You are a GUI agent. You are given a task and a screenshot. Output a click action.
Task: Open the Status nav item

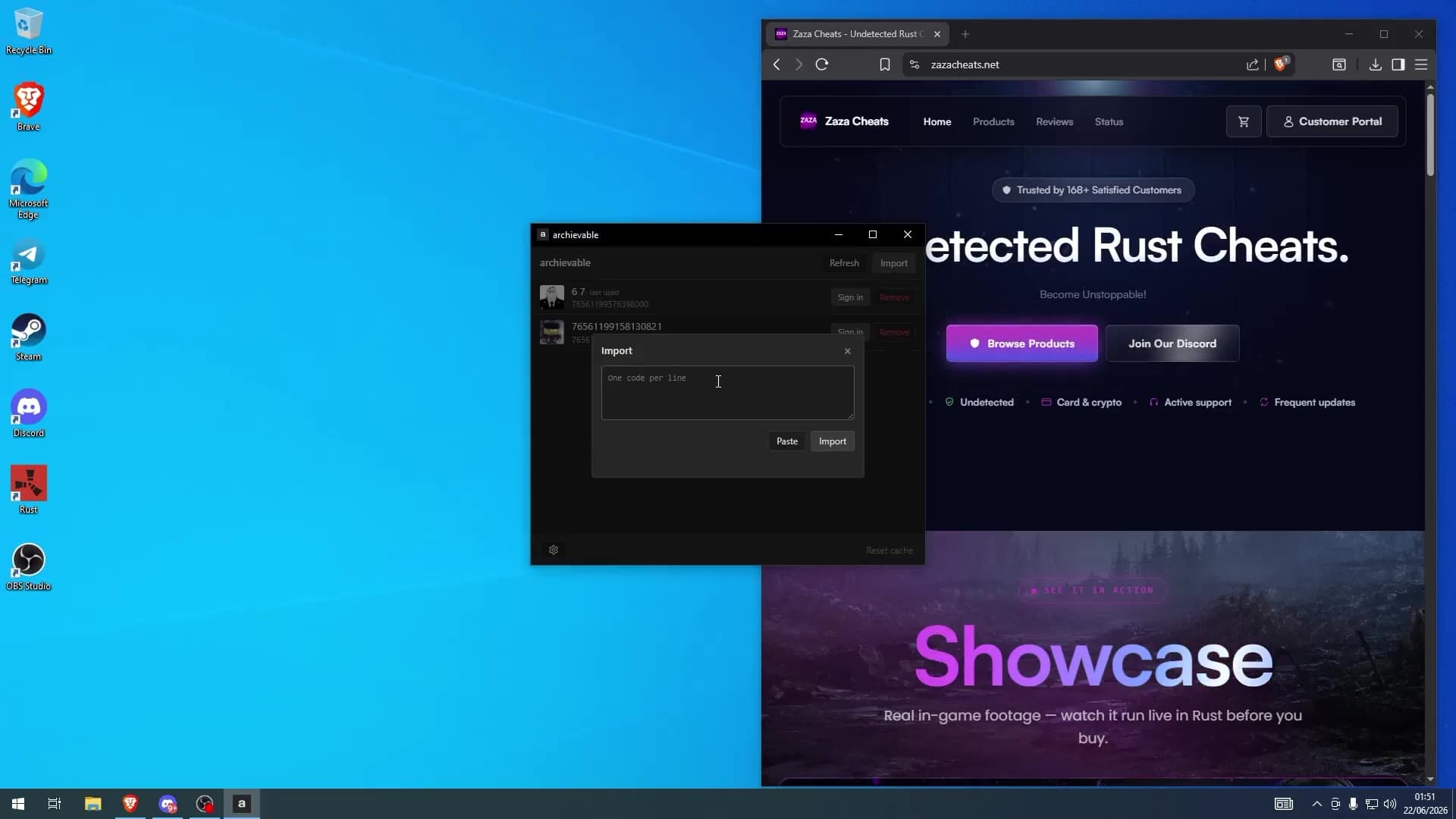click(x=1109, y=121)
